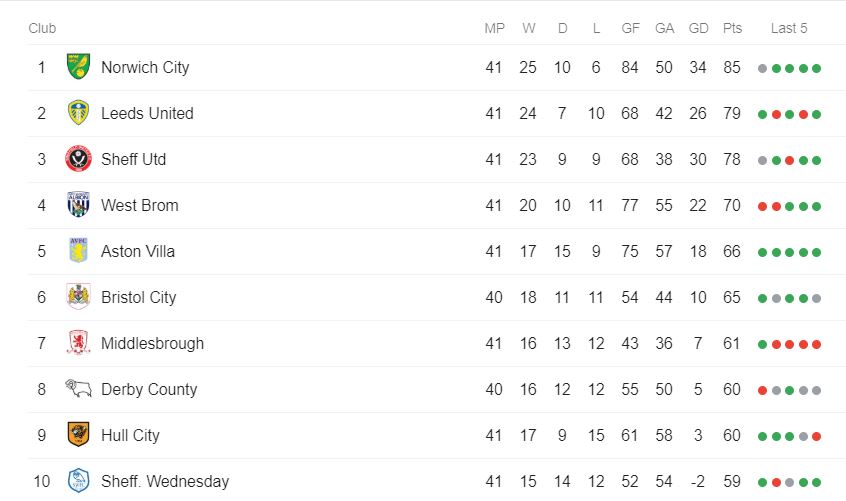Open the Norwich City team name link
This screenshot has width=846, height=501.
145,67
